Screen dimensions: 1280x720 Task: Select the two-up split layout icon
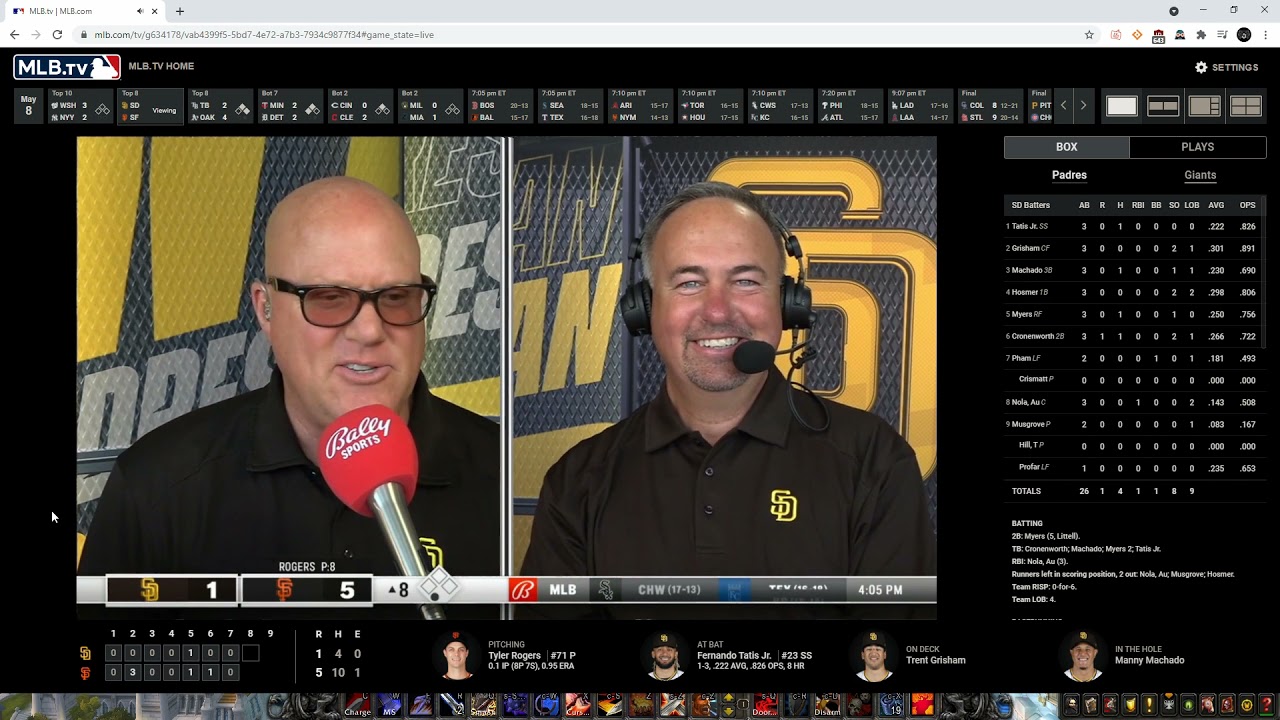(x=1163, y=106)
